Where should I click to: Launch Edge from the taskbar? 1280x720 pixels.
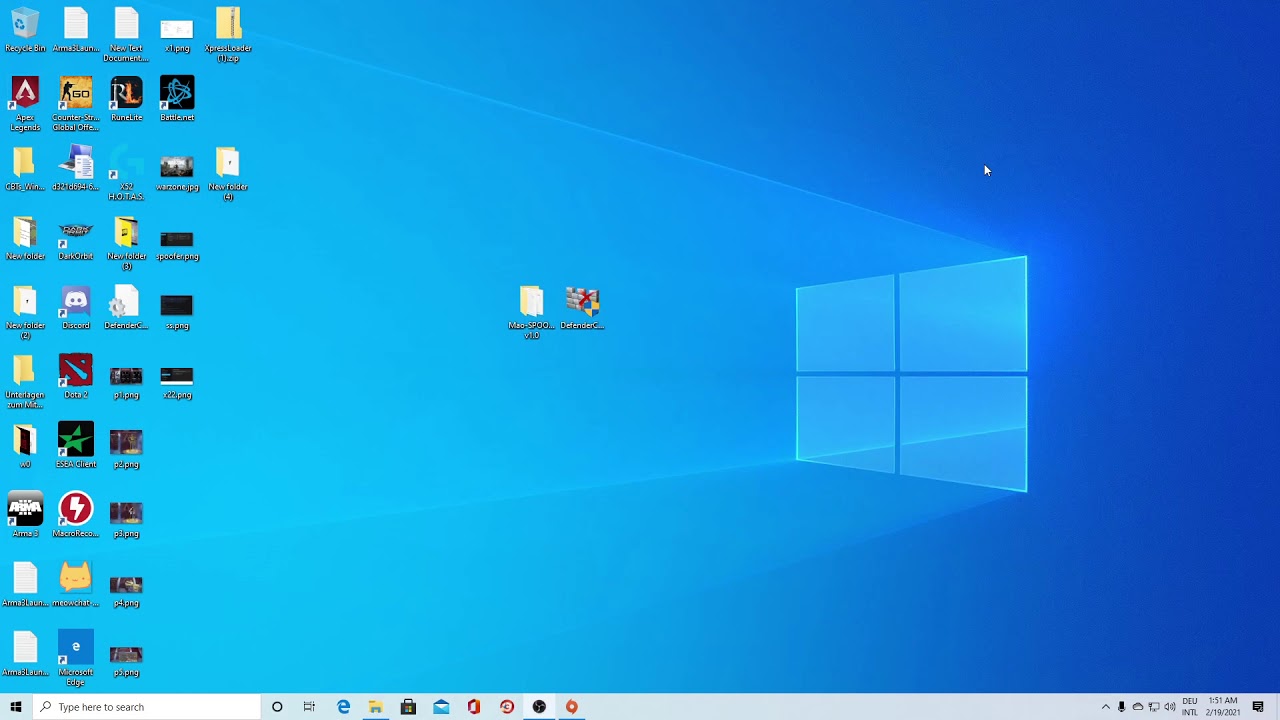343,707
